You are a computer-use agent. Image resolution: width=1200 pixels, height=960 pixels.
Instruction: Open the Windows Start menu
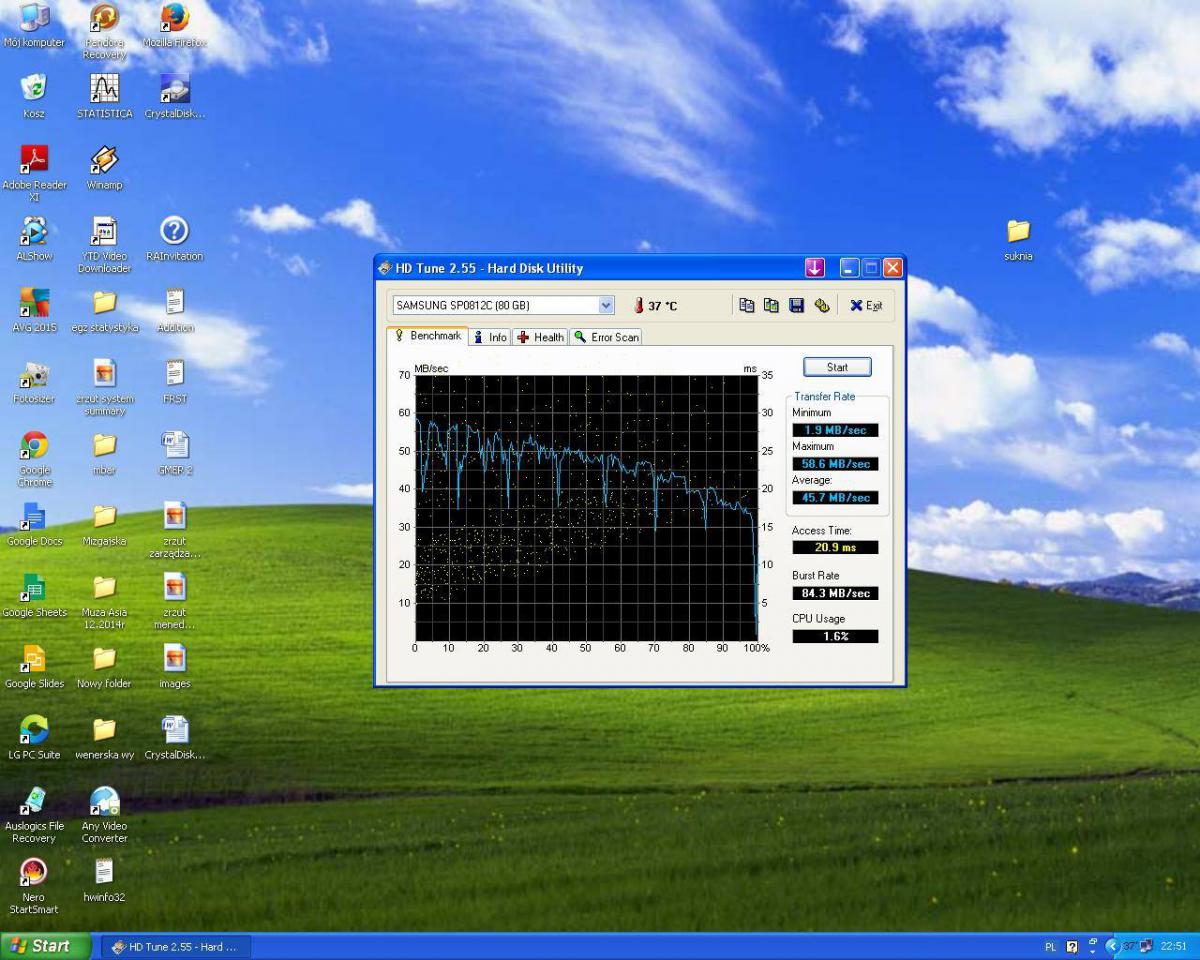point(46,946)
